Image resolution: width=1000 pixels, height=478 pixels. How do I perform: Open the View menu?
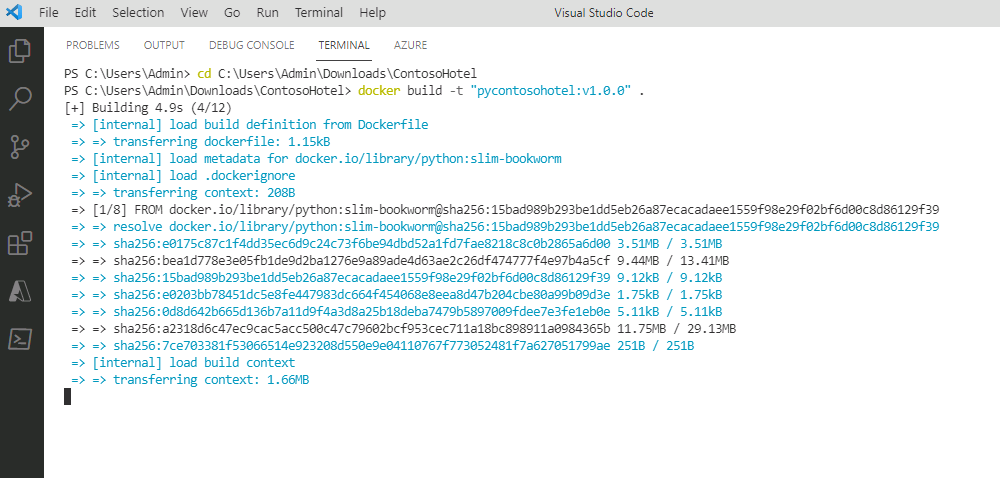tap(194, 13)
